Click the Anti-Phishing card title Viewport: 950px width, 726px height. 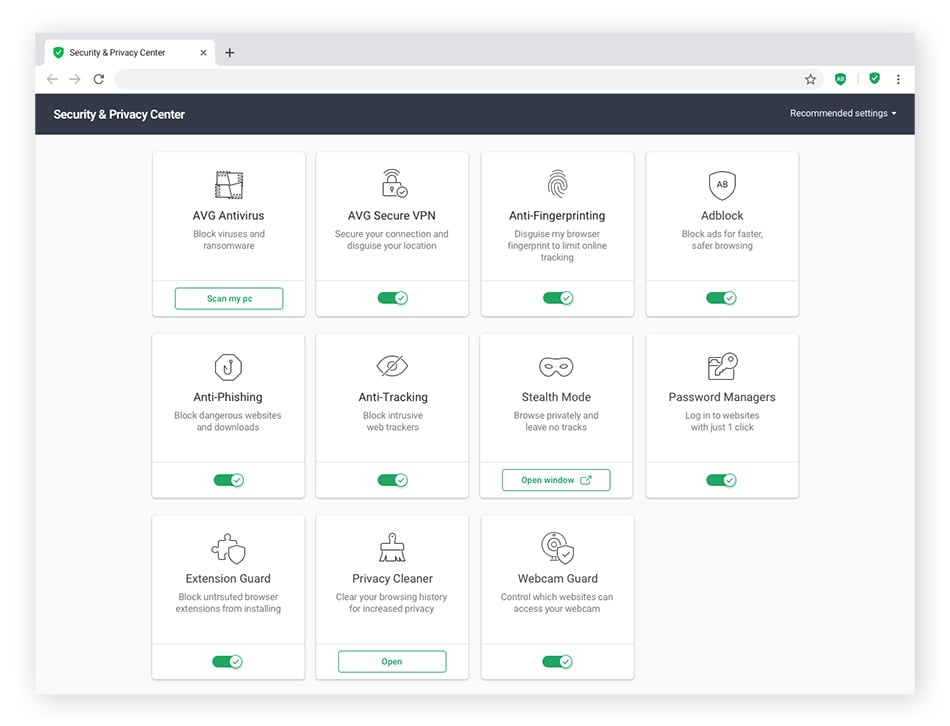pyautogui.click(x=228, y=397)
